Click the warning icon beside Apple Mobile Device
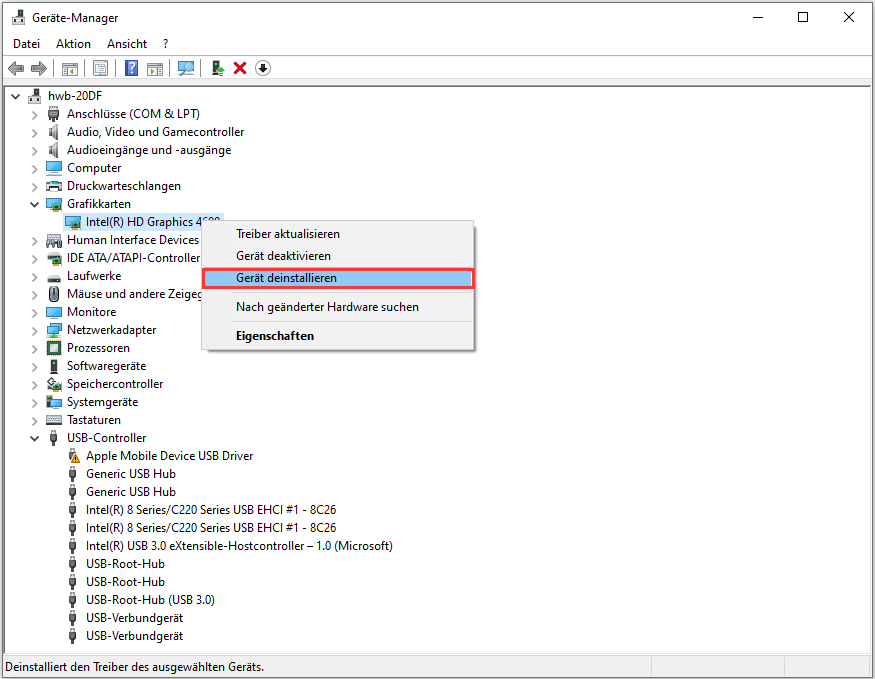The height and width of the screenshot is (679, 875). tap(74, 456)
